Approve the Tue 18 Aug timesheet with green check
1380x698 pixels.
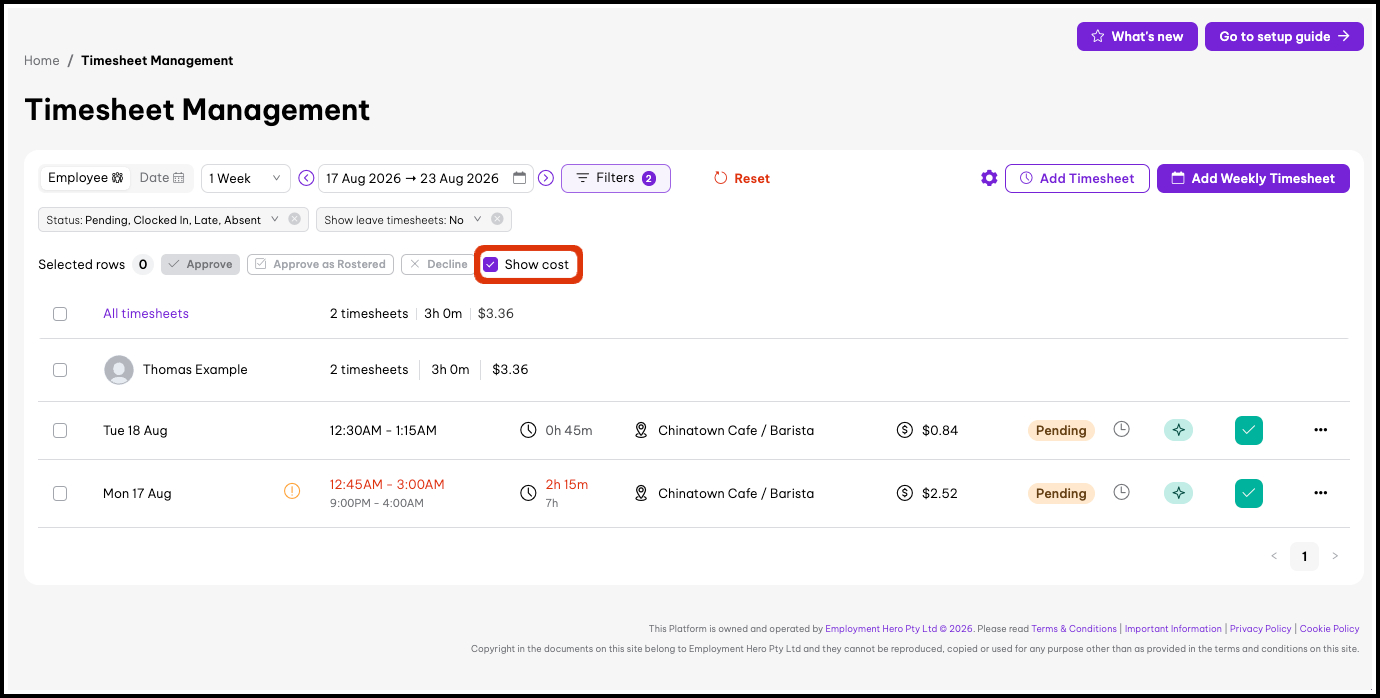pos(1249,430)
